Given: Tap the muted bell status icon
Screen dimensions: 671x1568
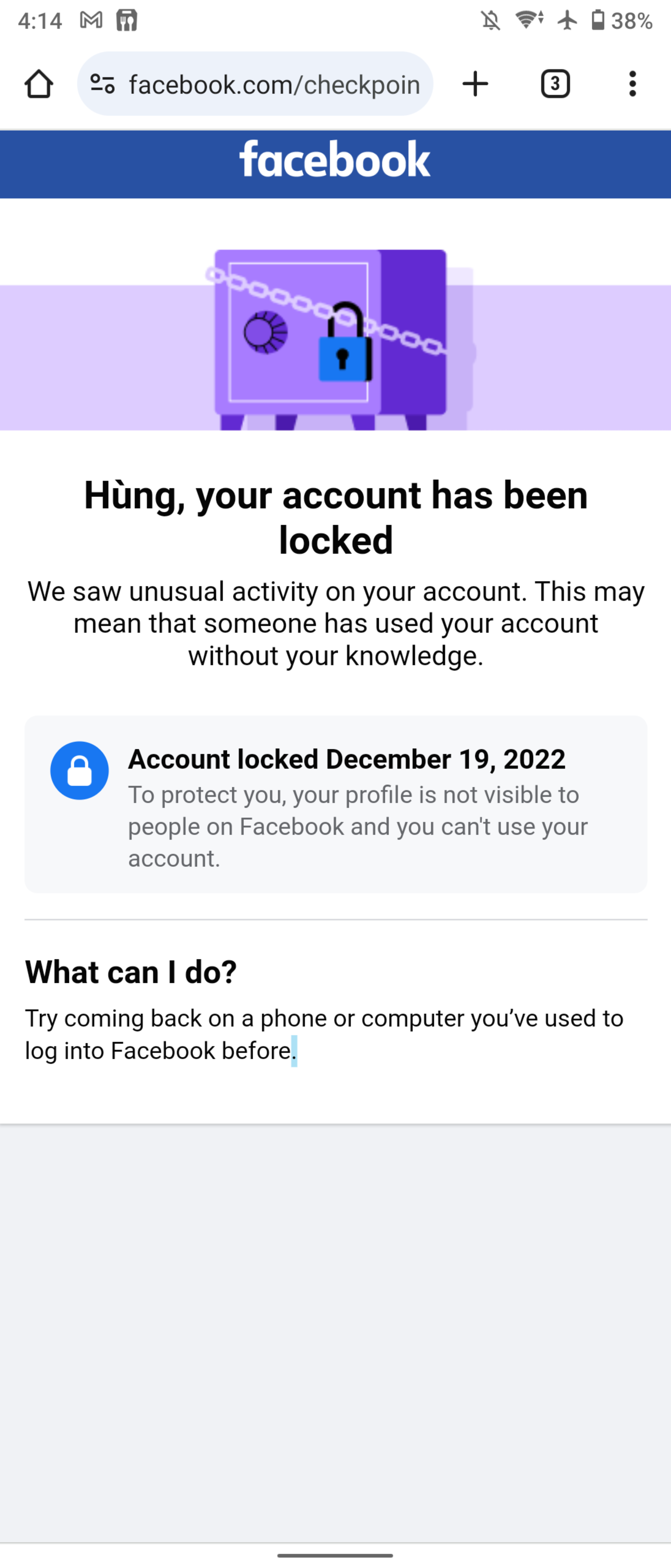Looking at the screenshot, I should click(x=491, y=21).
